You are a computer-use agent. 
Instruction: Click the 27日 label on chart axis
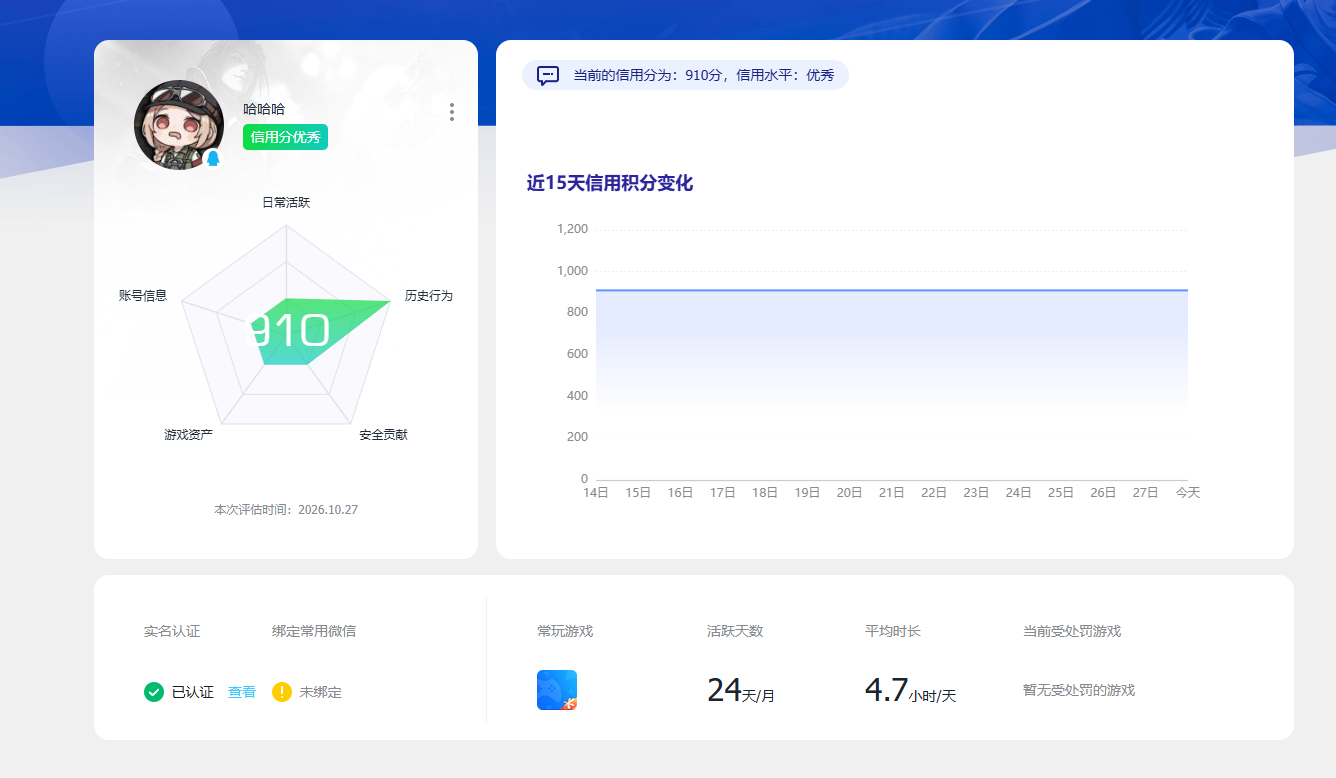[x=1145, y=493]
